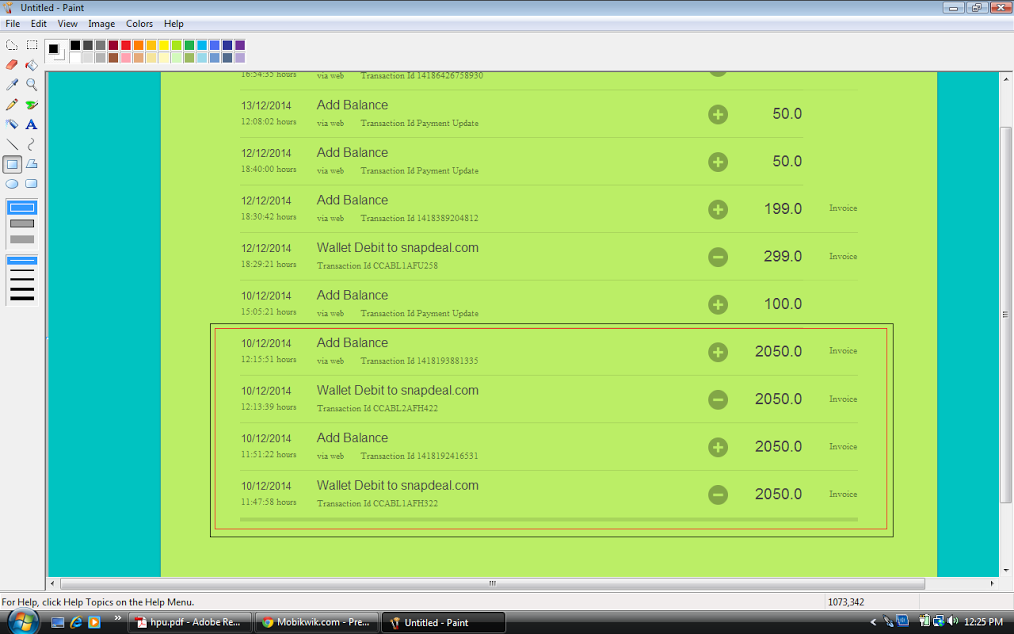Select the Eraser tool
Image resolution: width=1014 pixels, height=634 pixels.
12,65
